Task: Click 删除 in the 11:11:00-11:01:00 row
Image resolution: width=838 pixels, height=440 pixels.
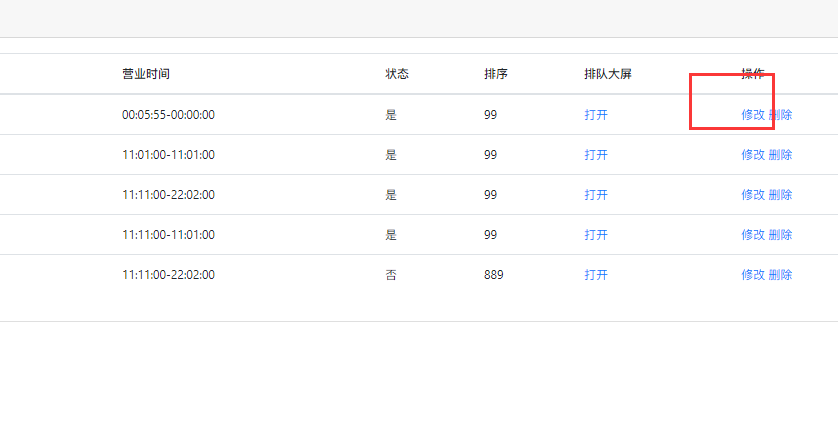Action: [780, 235]
